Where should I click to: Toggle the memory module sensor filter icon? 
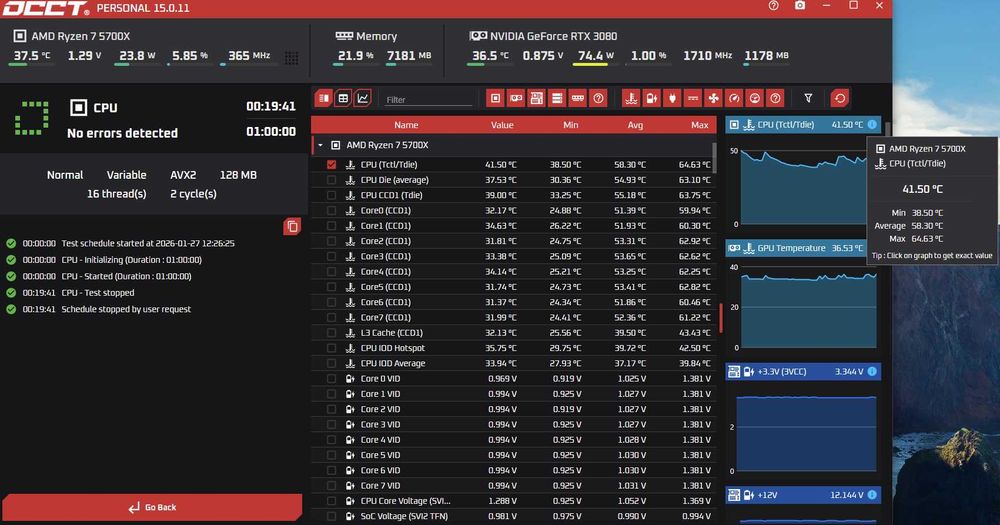pos(577,98)
